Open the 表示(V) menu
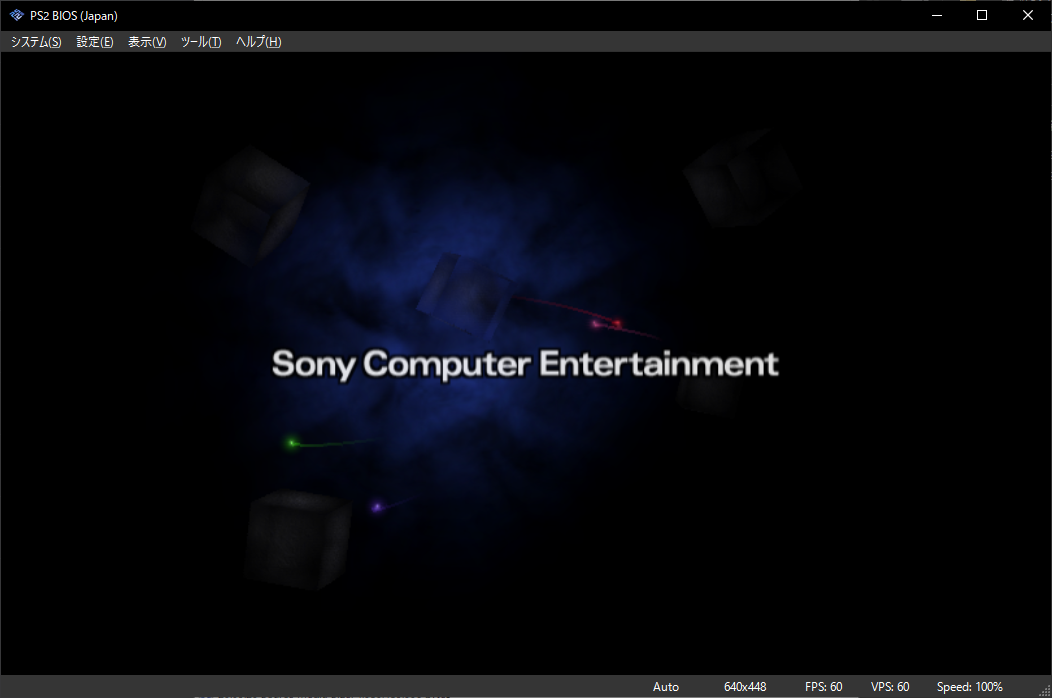Screen dimensions: 1052x698 pyautogui.click(x=147, y=42)
